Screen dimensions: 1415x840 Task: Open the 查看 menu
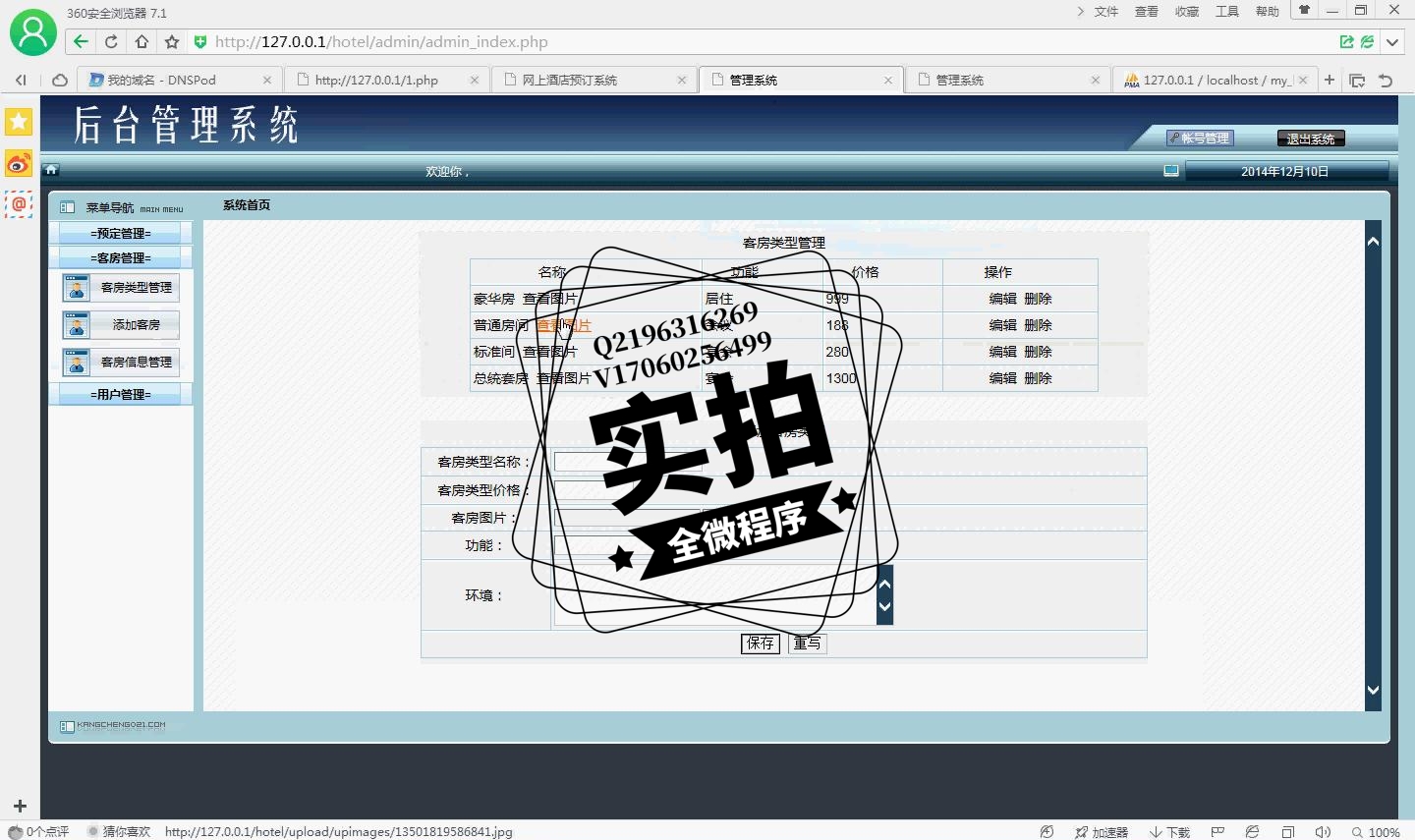point(1147,12)
